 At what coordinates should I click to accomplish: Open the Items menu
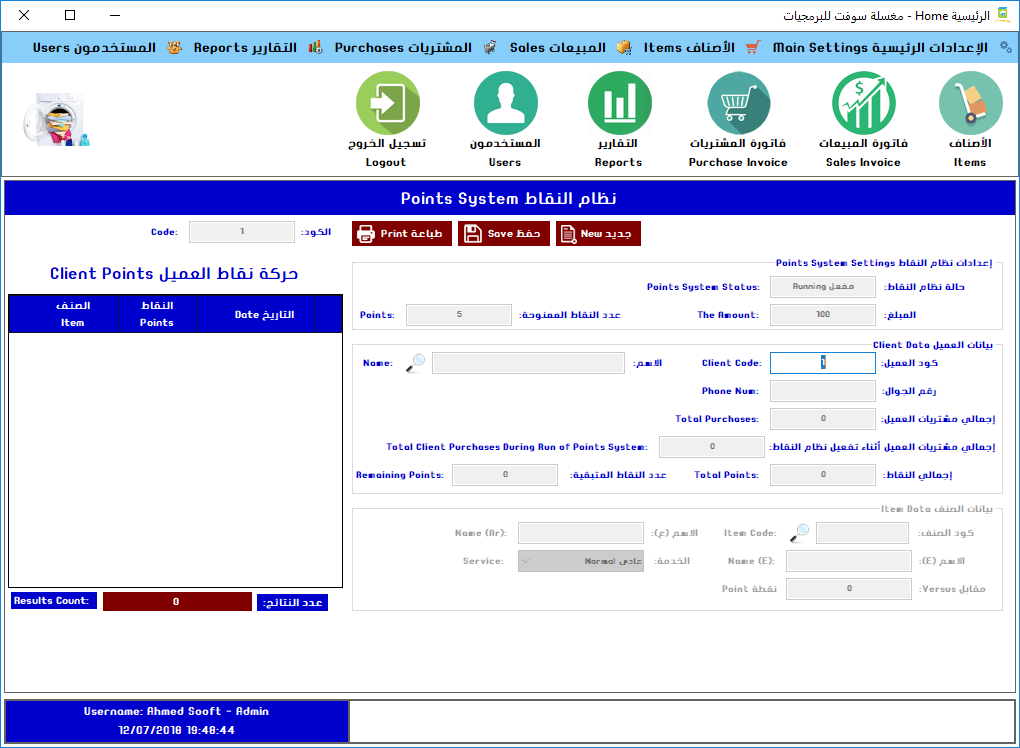pos(689,47)
